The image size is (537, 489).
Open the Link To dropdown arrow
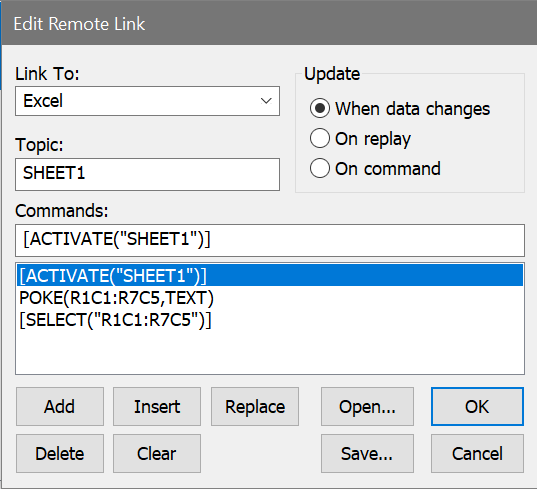266,101
